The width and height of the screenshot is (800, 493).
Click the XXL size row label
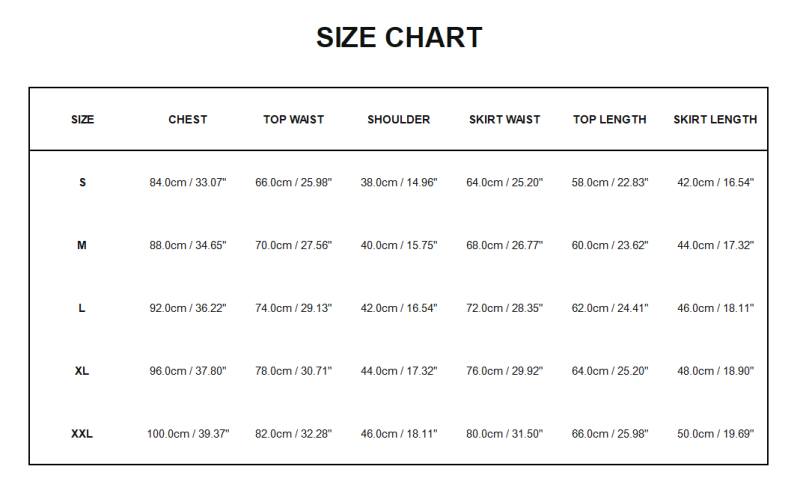tap(83, 434)
